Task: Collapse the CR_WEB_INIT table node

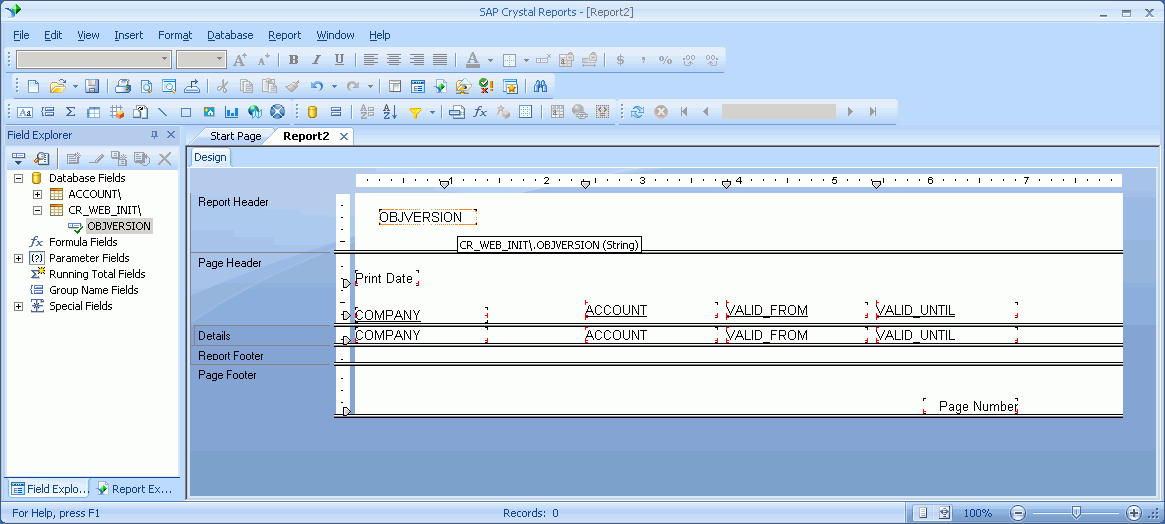Action: [37, 210]
